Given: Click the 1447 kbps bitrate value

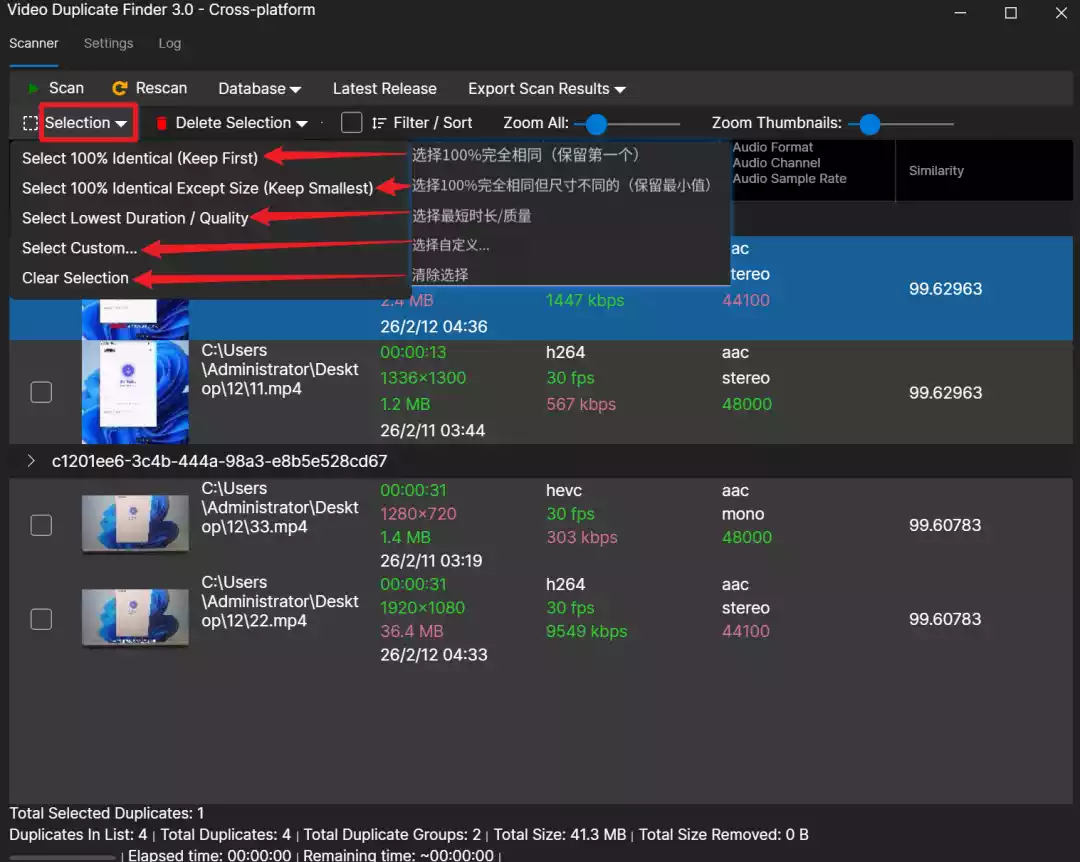Looking at the screenshot, I should [x=585, y=300].
